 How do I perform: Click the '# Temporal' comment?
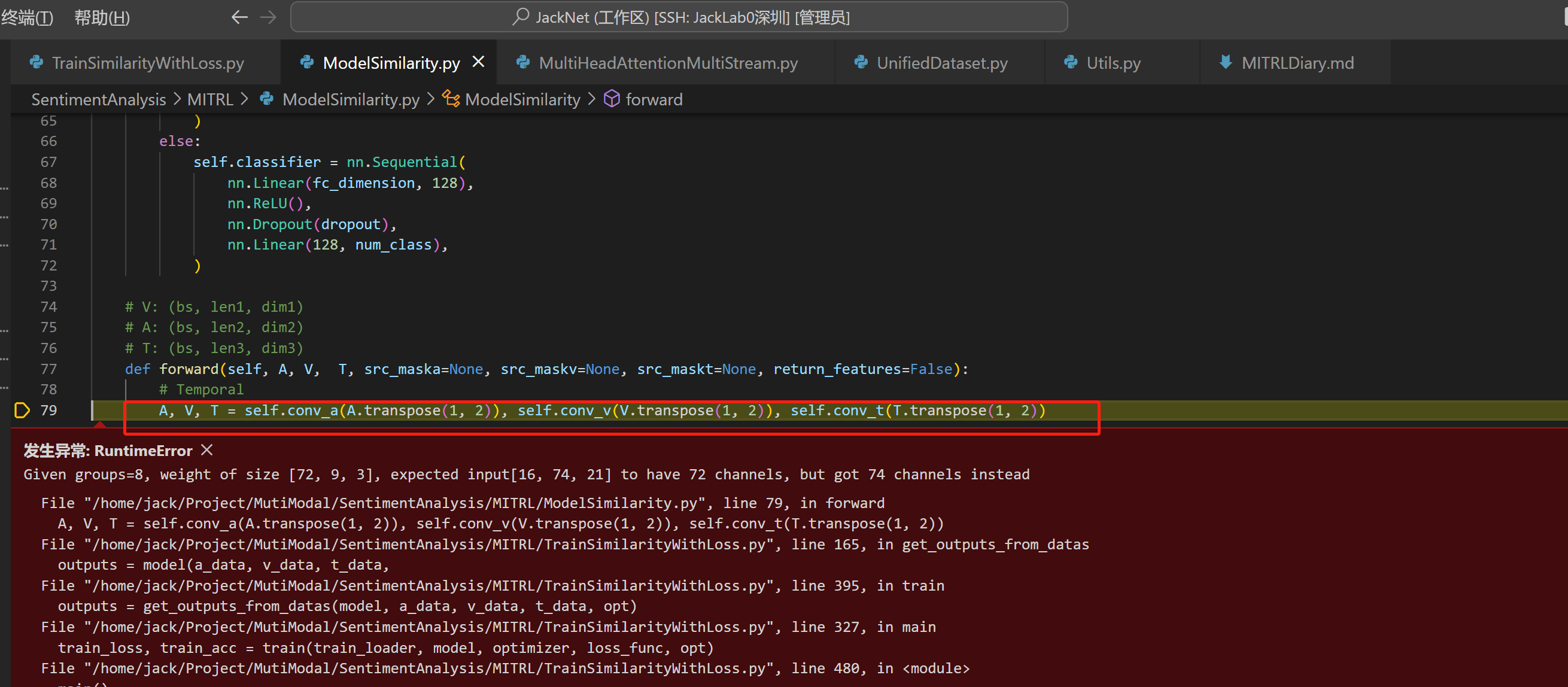tap(201, 390)
